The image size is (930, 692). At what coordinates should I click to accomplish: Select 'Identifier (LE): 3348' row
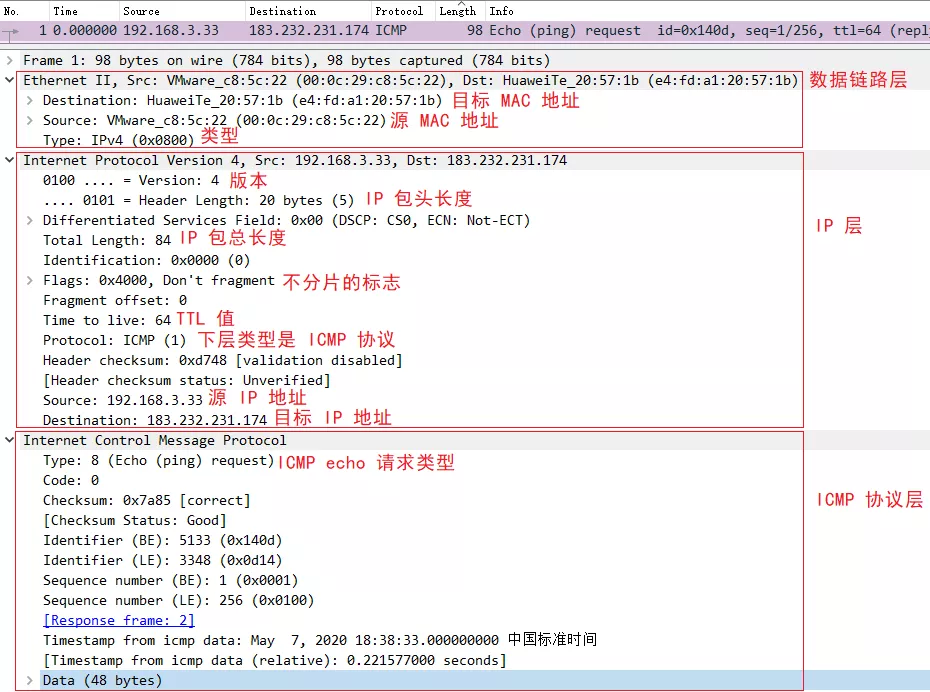pyautogui.click(x=163, y=560)
